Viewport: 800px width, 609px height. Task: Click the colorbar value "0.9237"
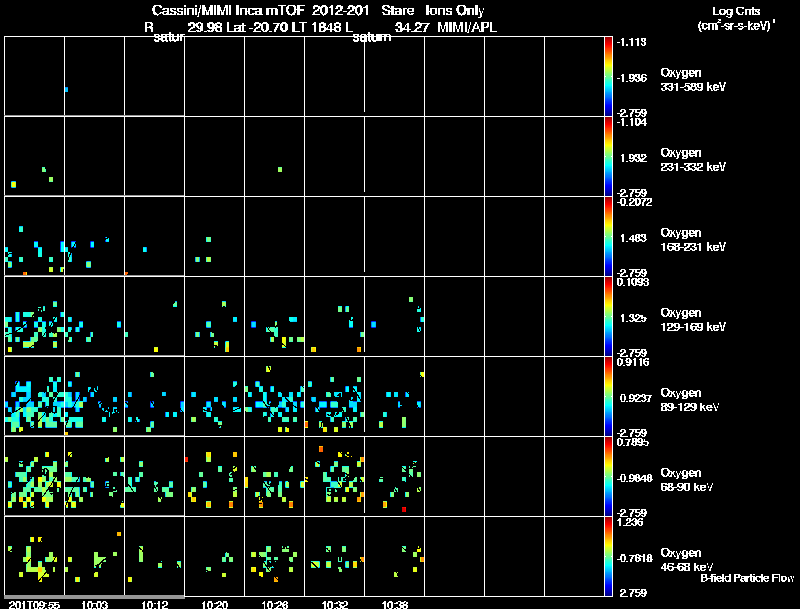(x=635, y=398)
